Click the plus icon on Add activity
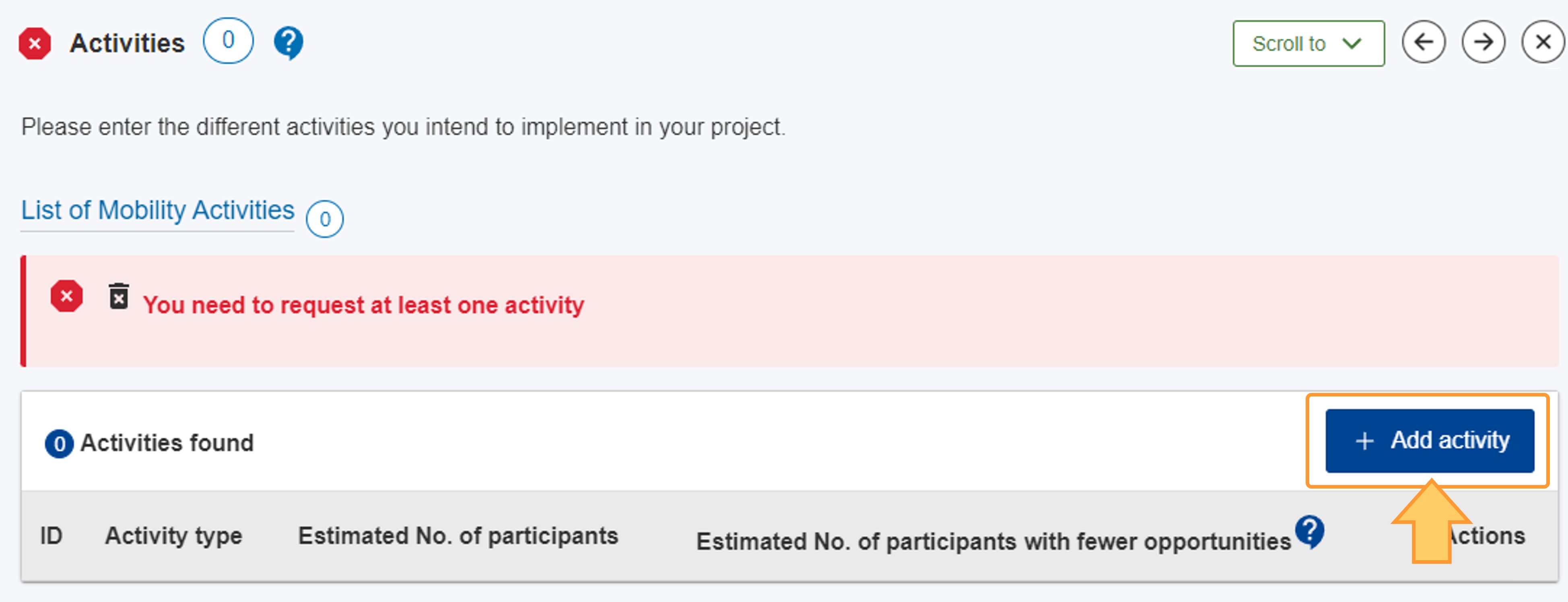 (1365, 441)
